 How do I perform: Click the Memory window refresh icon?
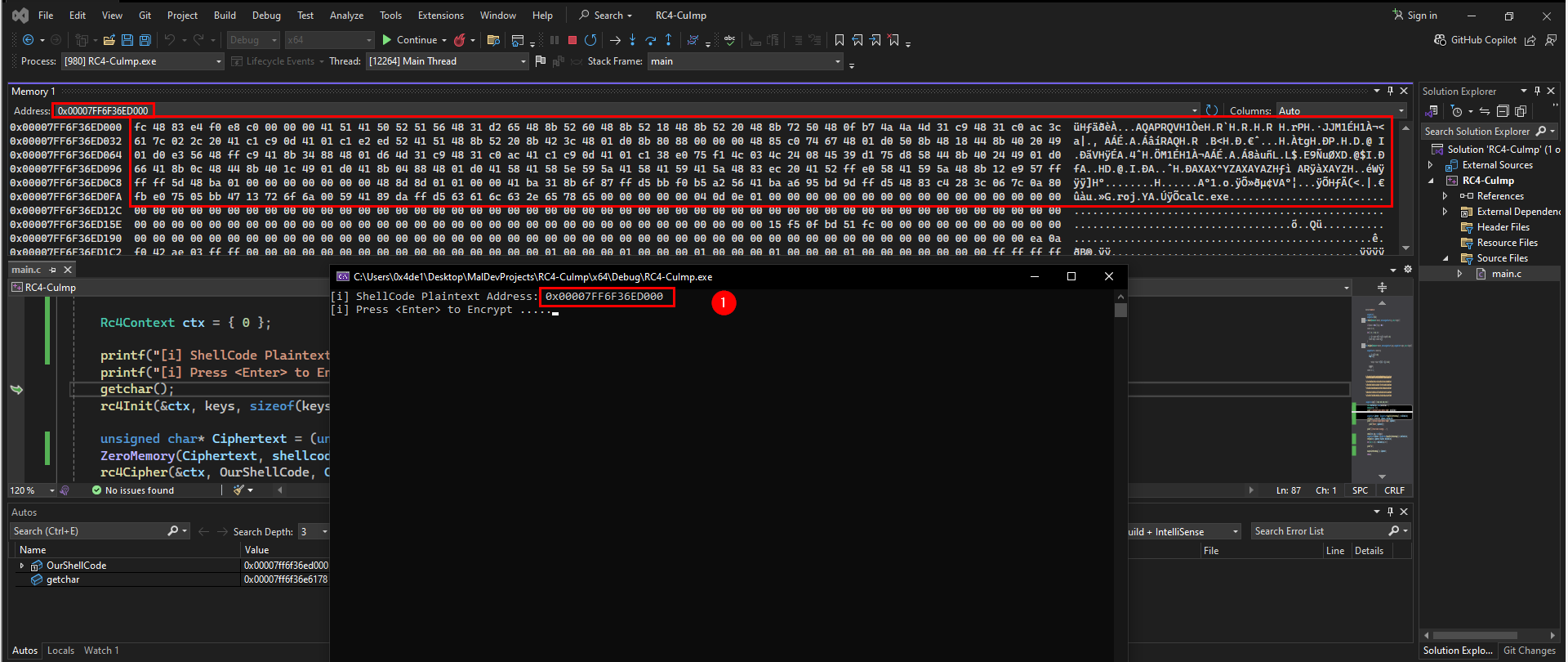[x=1212, y=110]
